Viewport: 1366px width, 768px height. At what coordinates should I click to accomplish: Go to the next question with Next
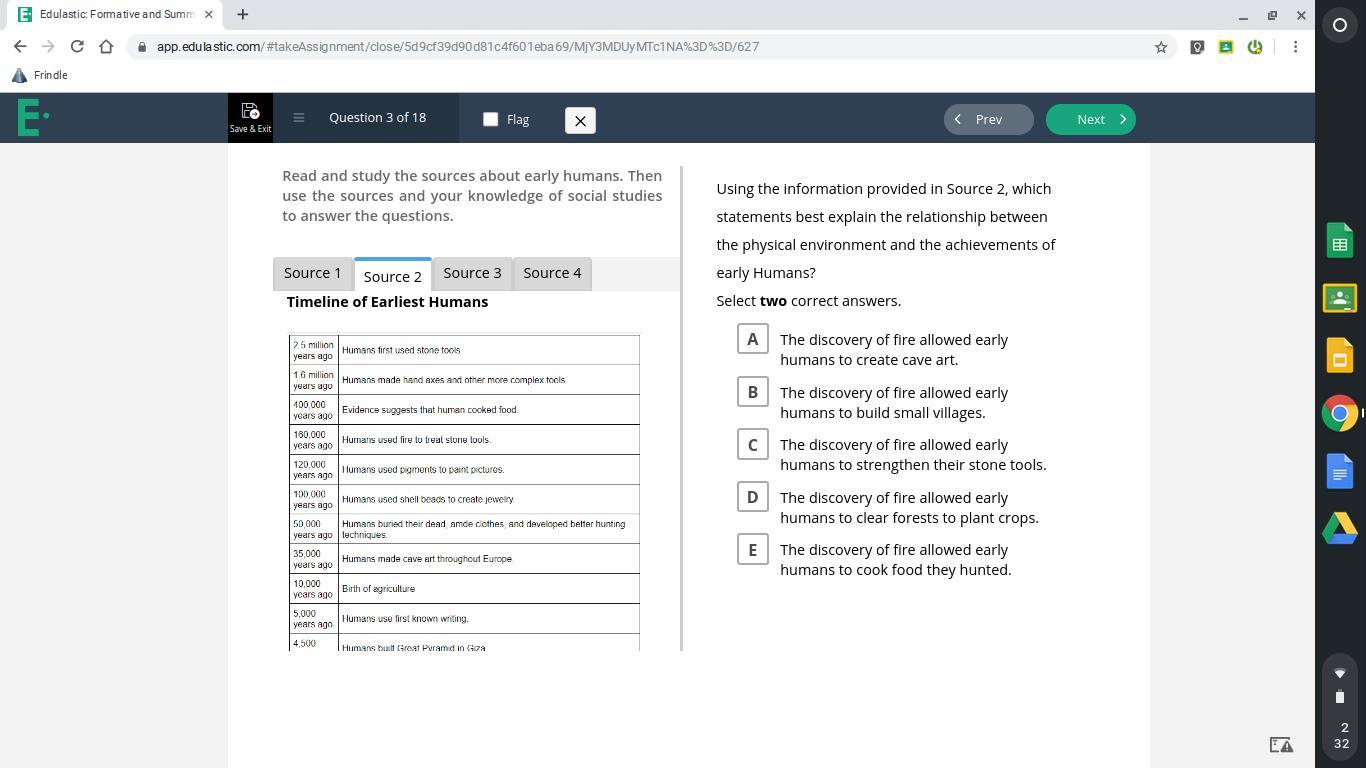tap(1091, 119)
